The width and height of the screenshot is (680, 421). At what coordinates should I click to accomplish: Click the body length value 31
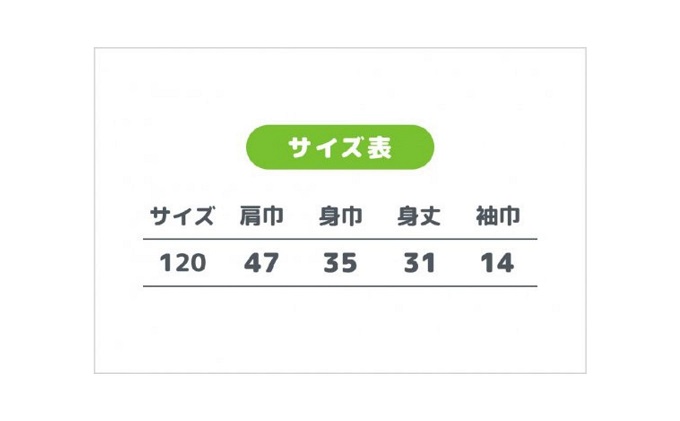tap(419, 263)
